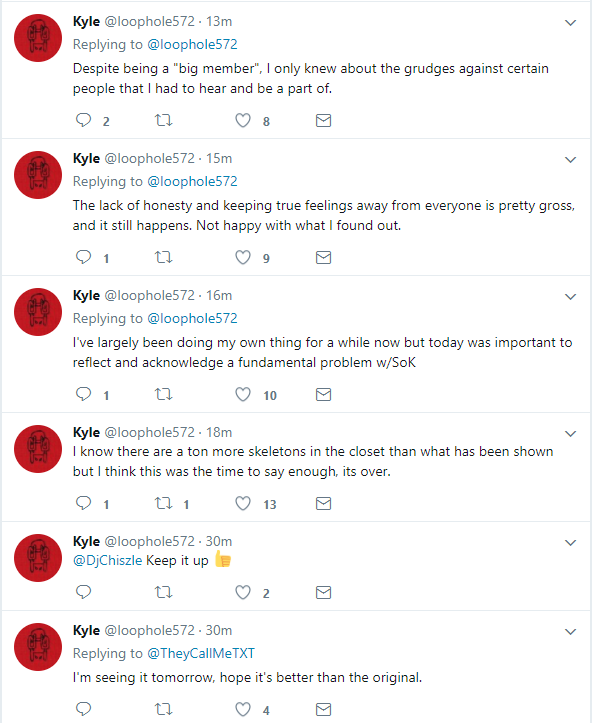This screenshot has height=723, width=592.
Task: Retweet the "Keep it up" tweet
Action: [163, 592]
